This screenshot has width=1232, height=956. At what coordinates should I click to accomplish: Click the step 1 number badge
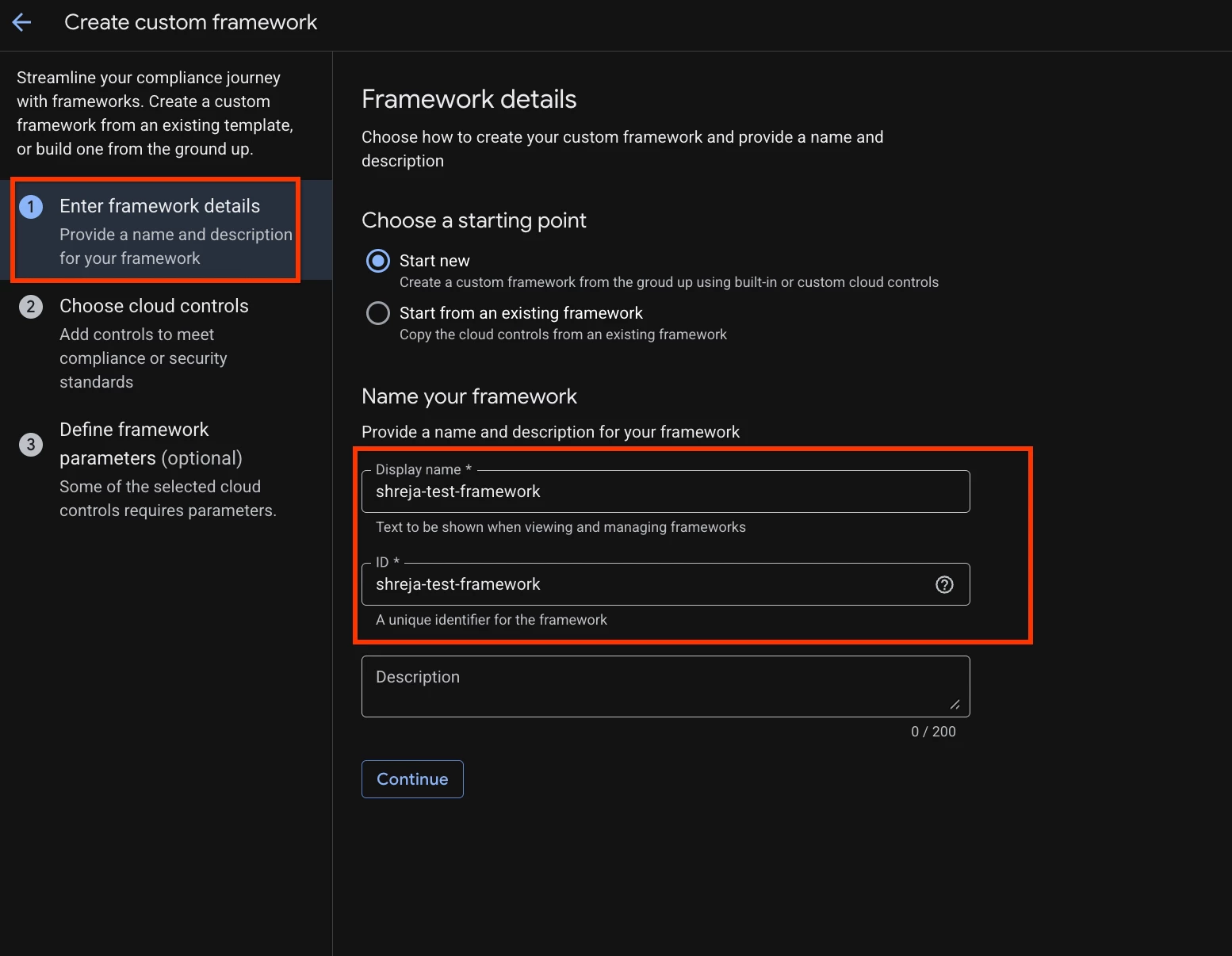coord(31,207)
